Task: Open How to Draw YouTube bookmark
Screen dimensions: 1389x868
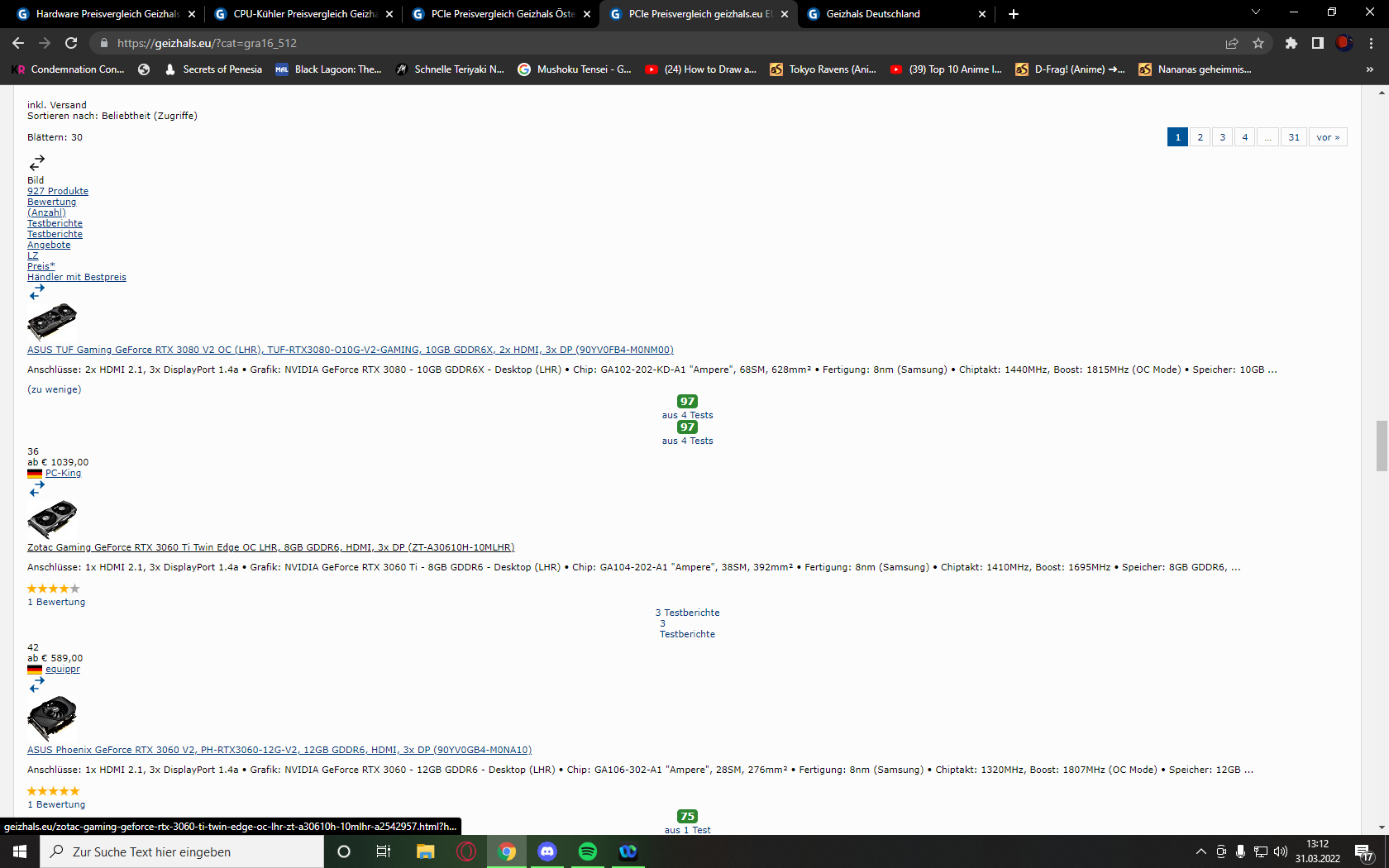Action: coord(701,69)
